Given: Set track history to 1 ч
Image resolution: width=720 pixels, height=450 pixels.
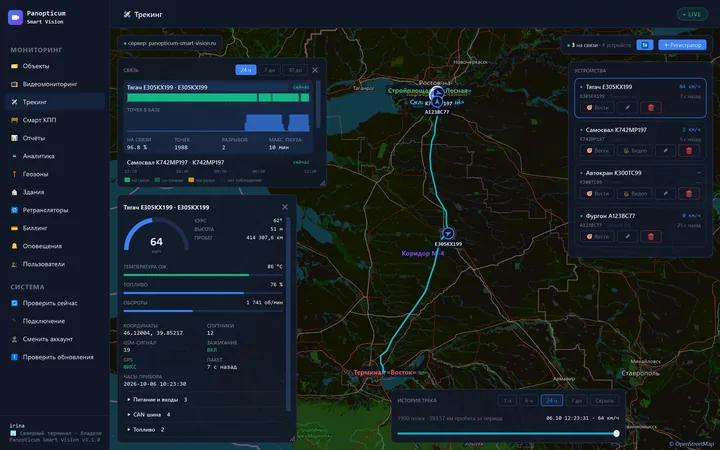Looking at the screenshot, I should click(507, 400).
